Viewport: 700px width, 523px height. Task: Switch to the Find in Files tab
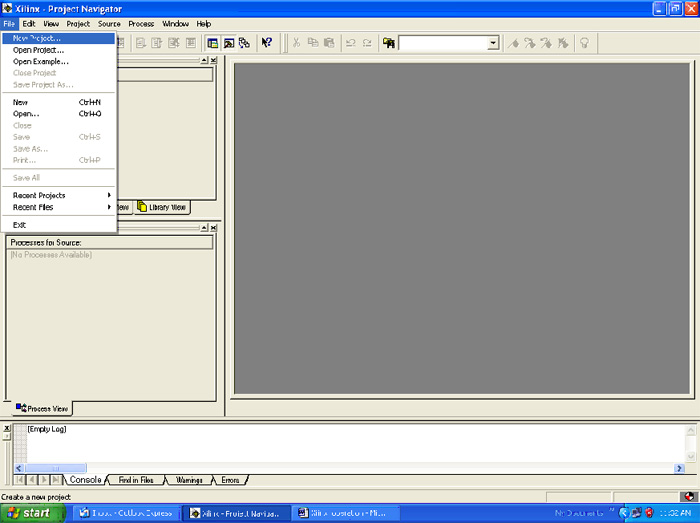click(136, 480)
